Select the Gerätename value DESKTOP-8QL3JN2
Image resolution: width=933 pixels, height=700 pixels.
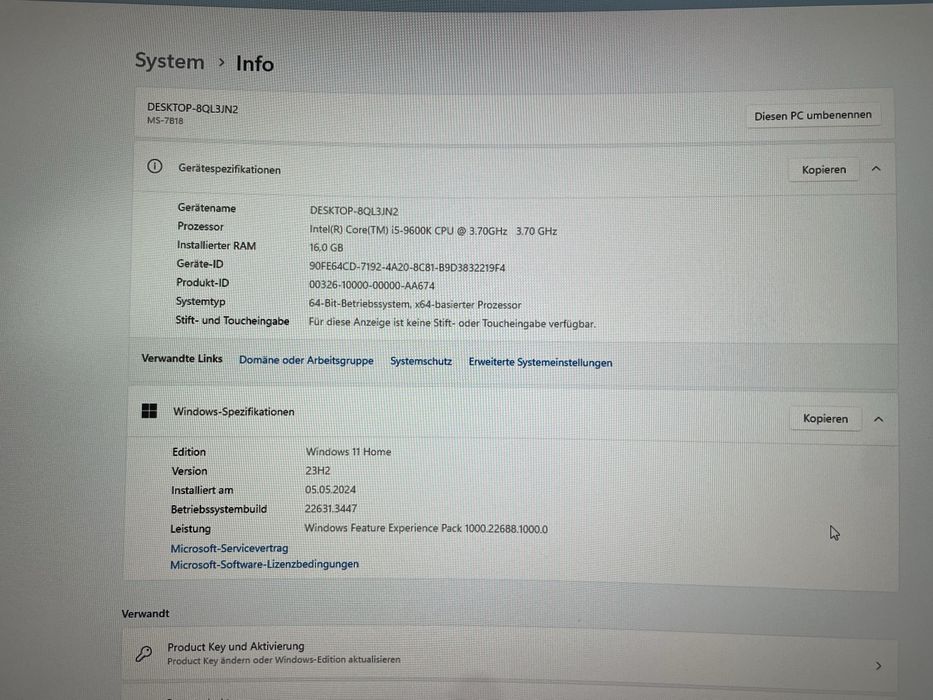354,211
